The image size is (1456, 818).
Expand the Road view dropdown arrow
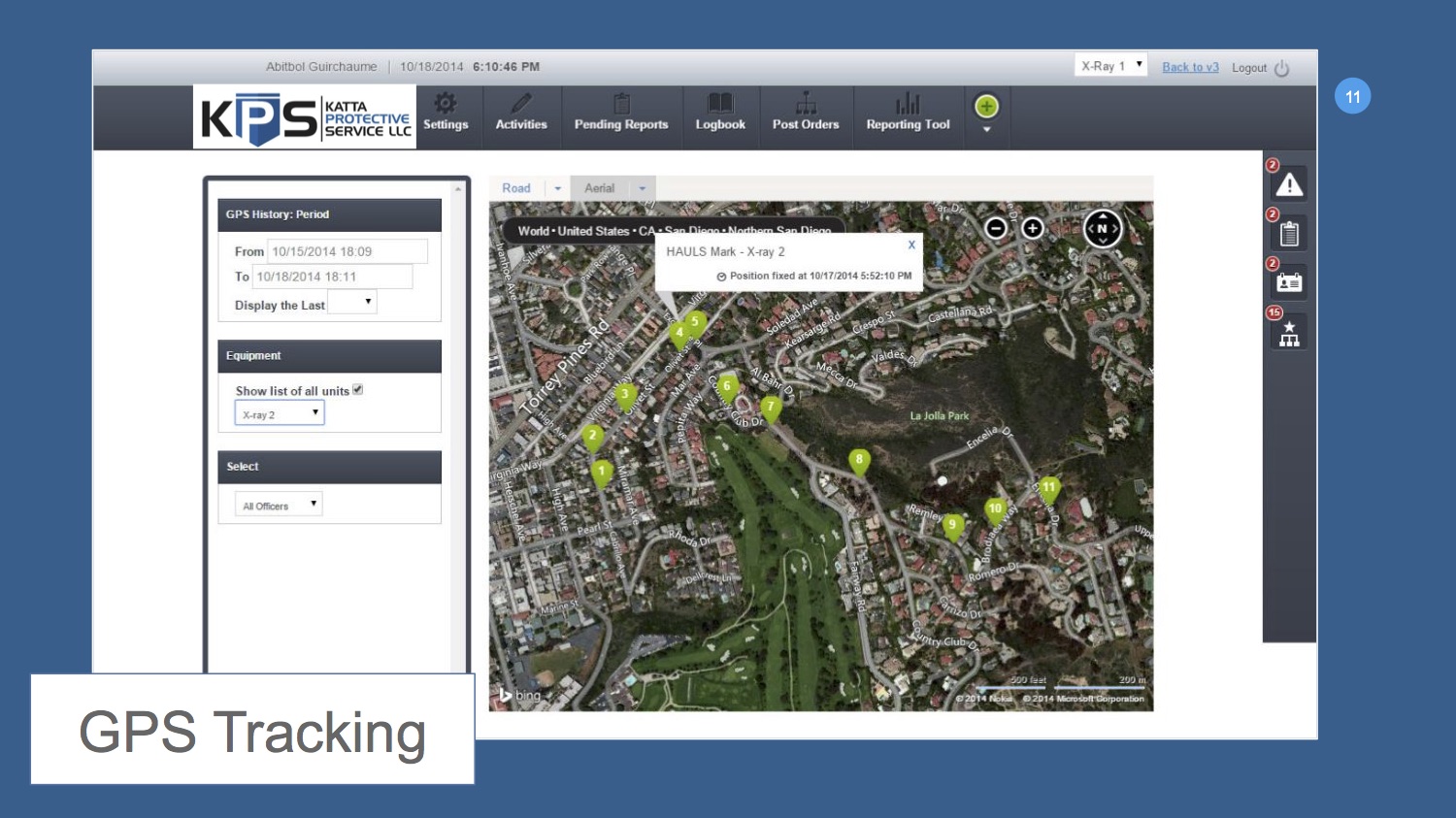point(558,188)
